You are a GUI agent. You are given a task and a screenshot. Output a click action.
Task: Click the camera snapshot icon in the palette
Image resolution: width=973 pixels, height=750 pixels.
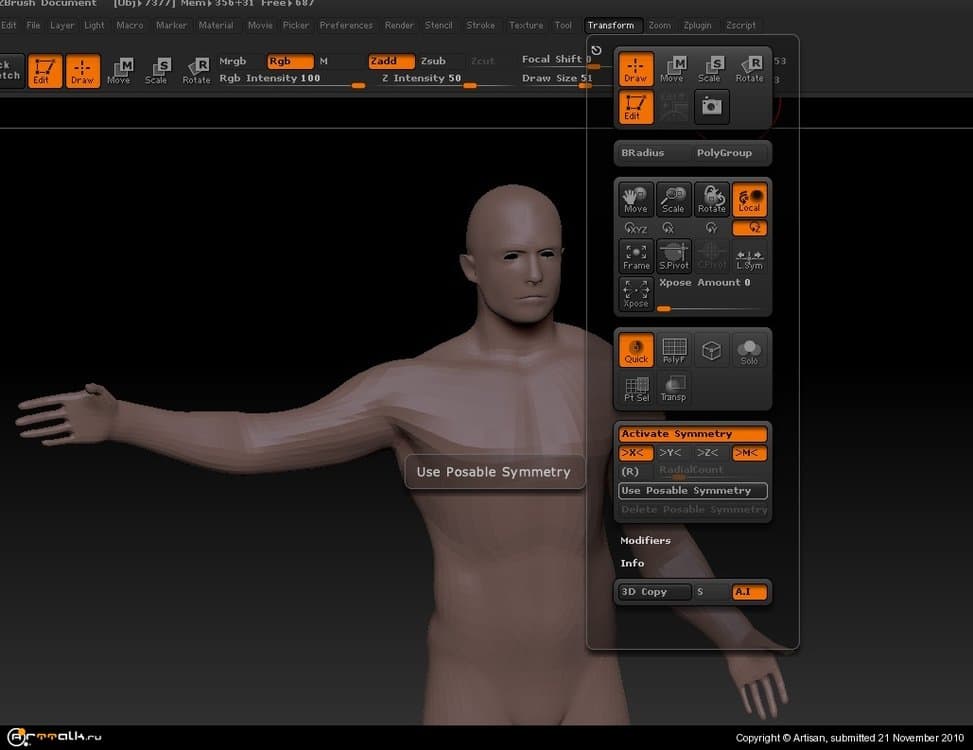click(x=711, y=107)
